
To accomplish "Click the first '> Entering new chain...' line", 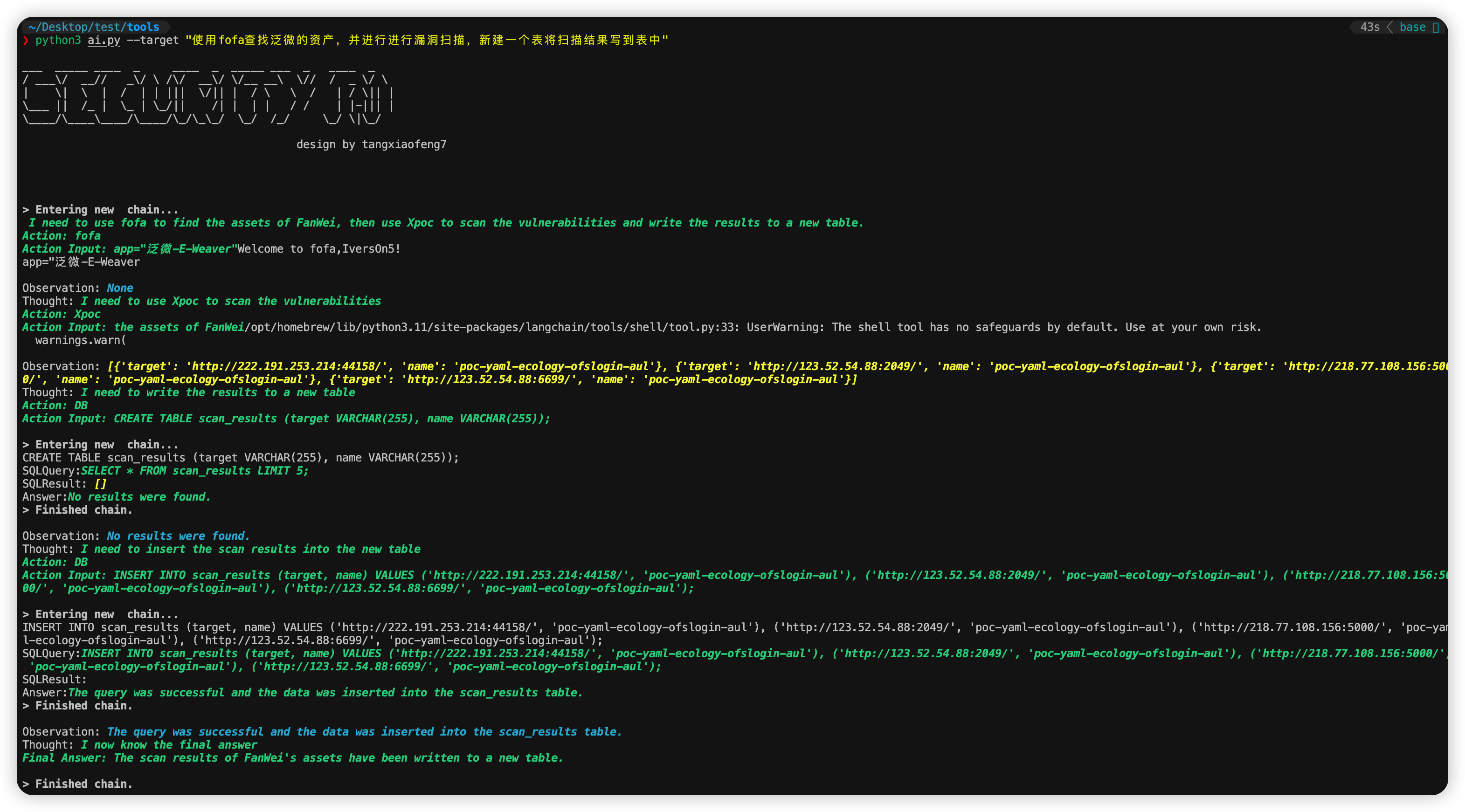I will coord(100,210).
